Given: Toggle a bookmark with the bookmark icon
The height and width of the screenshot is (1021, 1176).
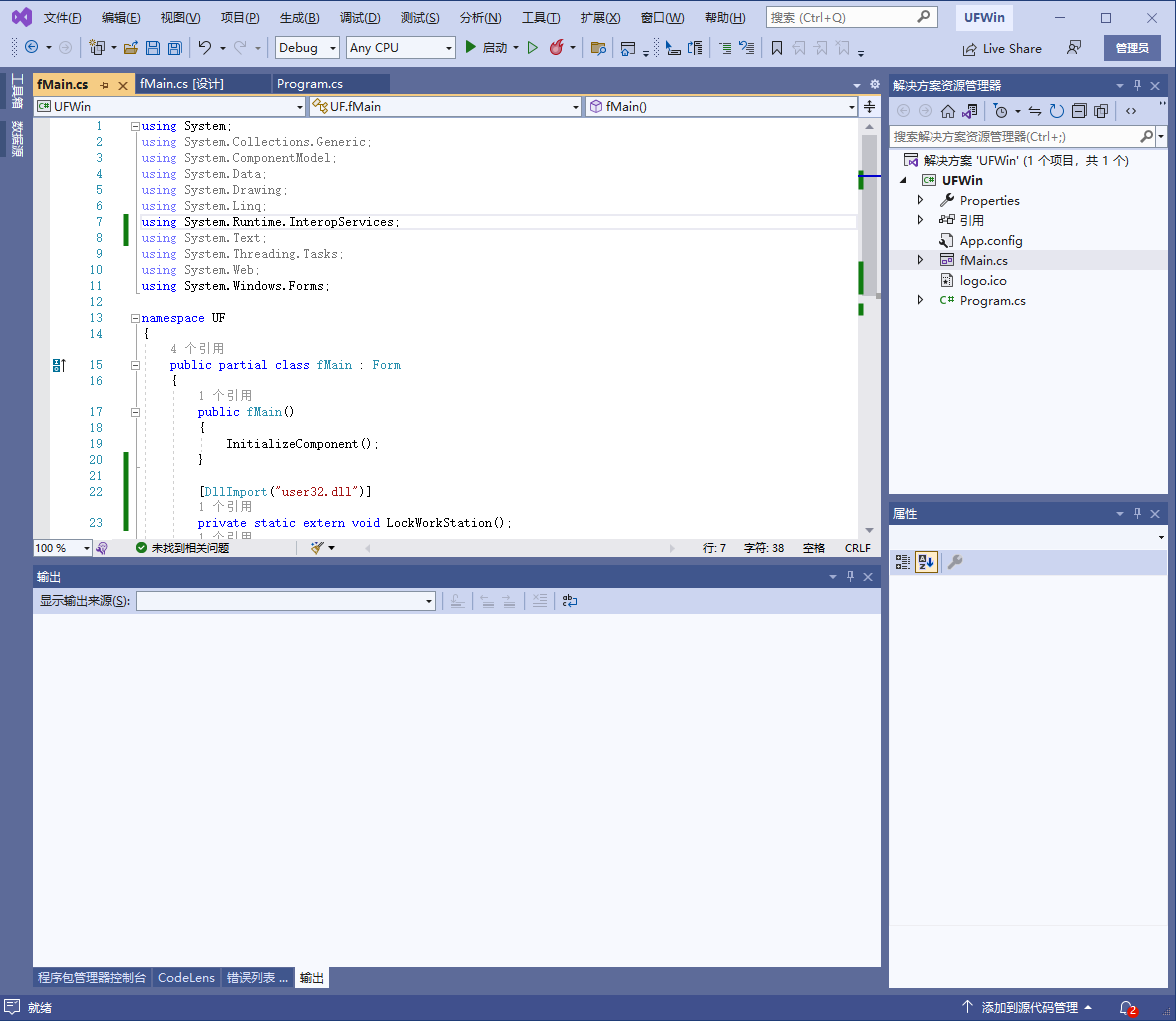Looking at the screenshot, I should click(x=776, y=48).
